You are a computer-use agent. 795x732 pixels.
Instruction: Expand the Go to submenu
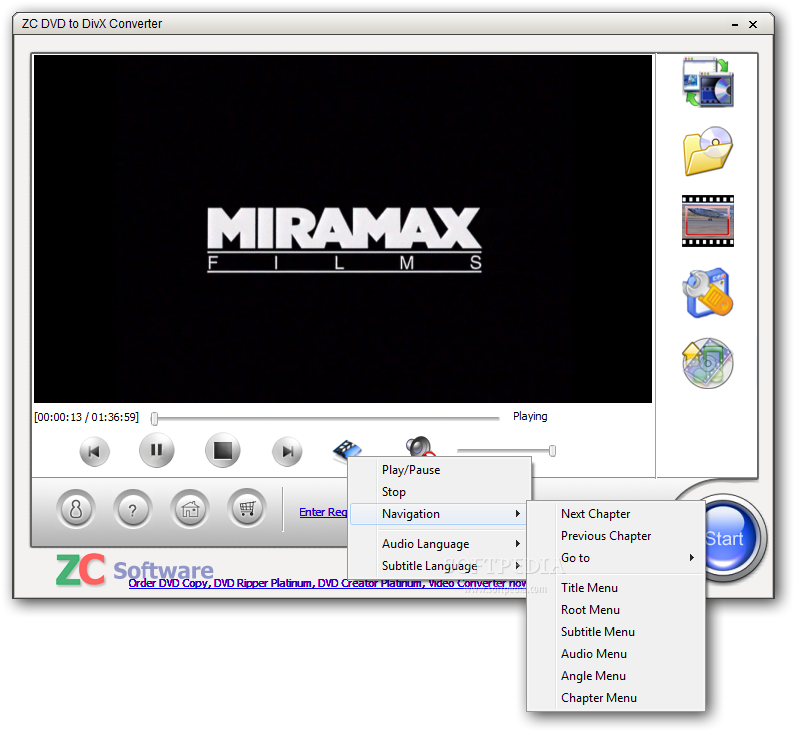coord(616,558)
